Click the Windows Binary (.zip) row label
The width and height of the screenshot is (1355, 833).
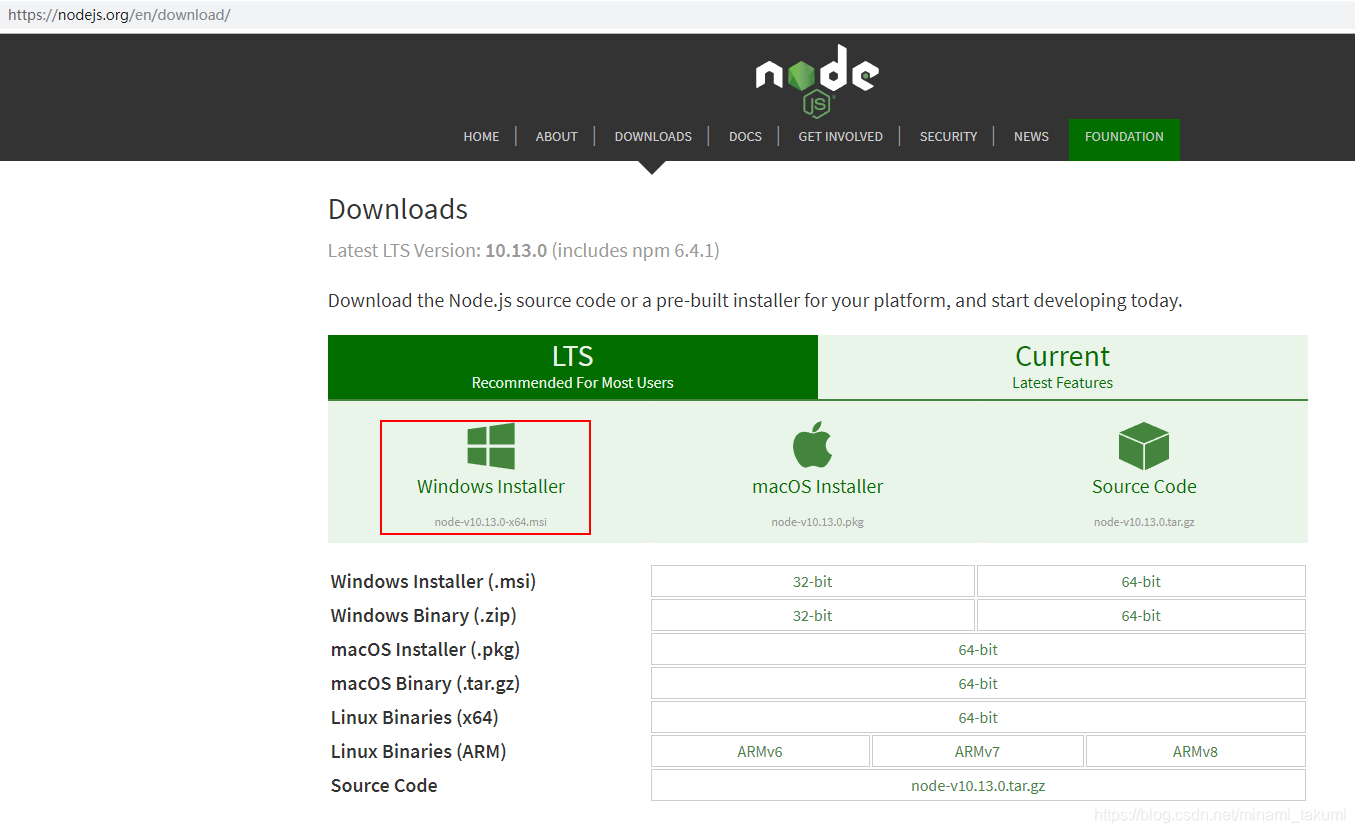pyautogui.click(x=423, y=616)
